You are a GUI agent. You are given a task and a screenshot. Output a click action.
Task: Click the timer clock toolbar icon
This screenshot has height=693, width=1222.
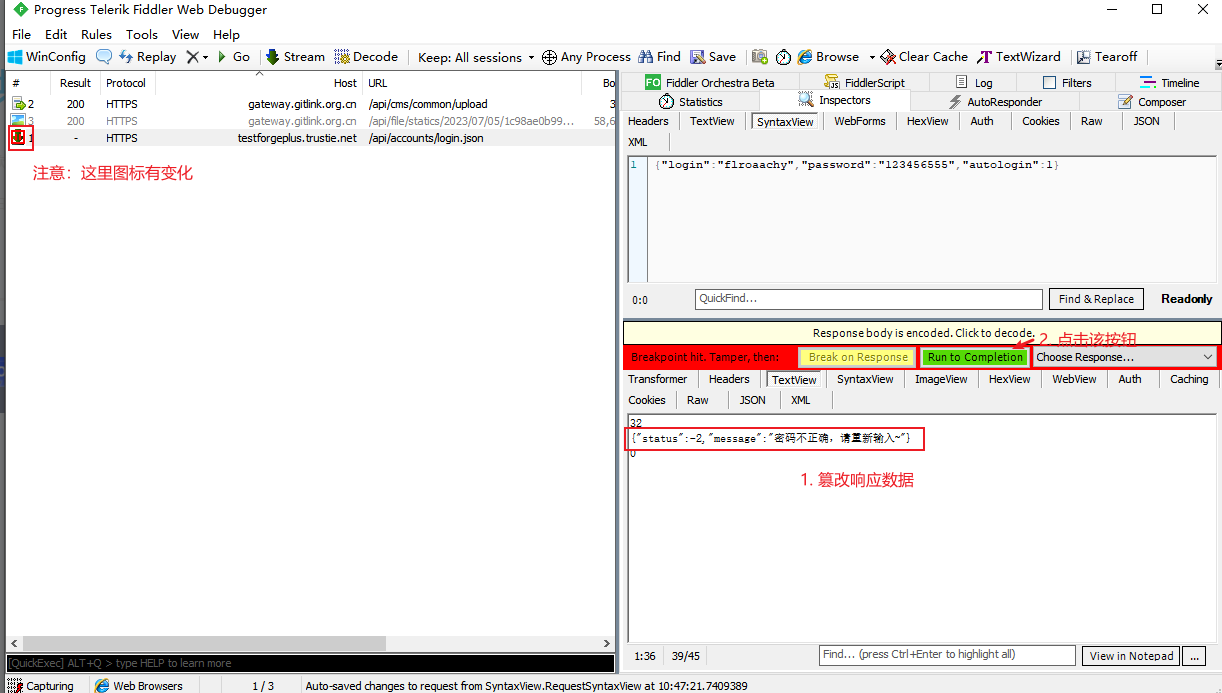pos(783,57)
